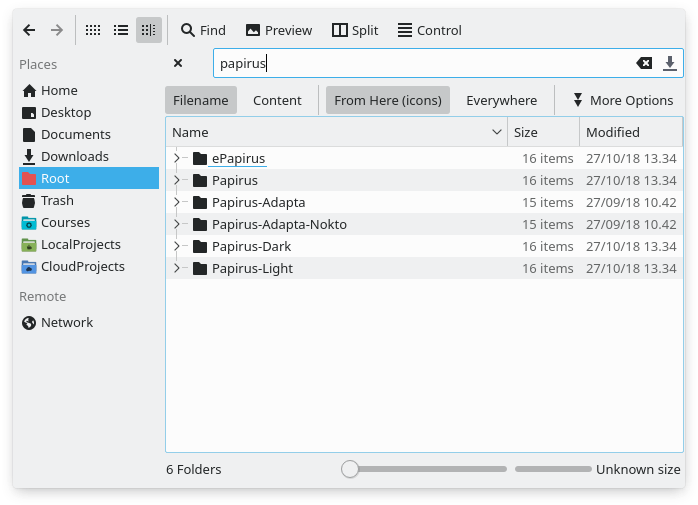Expand More Options
The height and width of the screenshot is (505, 698).
pos(623,100)
